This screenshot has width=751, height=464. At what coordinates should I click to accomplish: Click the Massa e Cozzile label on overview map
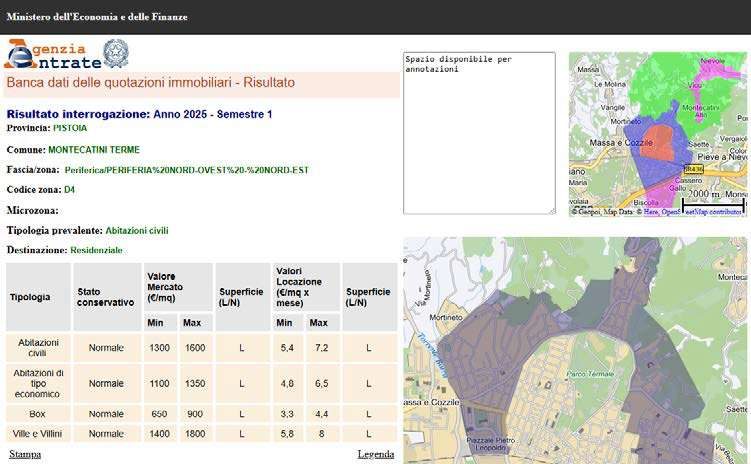[x=621, y=143]
